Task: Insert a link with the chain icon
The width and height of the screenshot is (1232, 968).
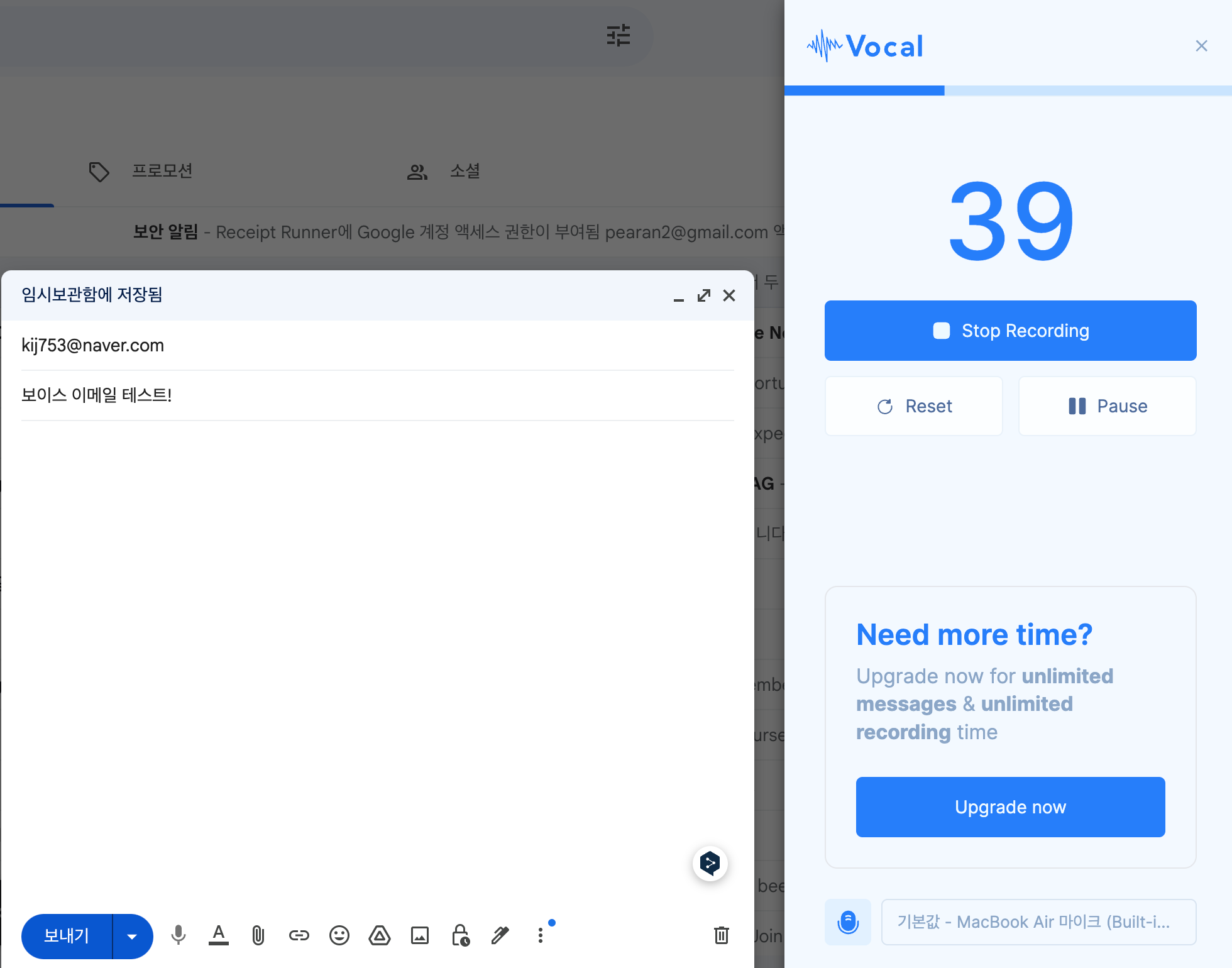Action: pos(299,935)
